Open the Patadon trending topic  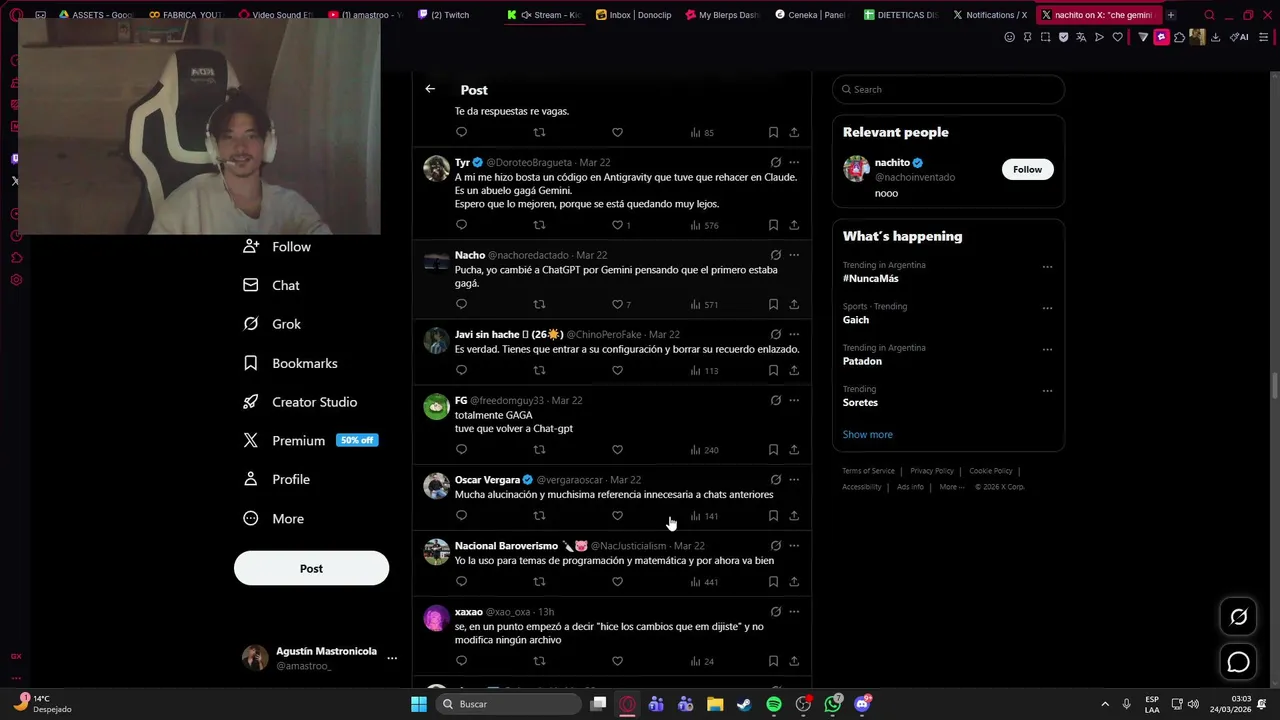coord(862,361)
